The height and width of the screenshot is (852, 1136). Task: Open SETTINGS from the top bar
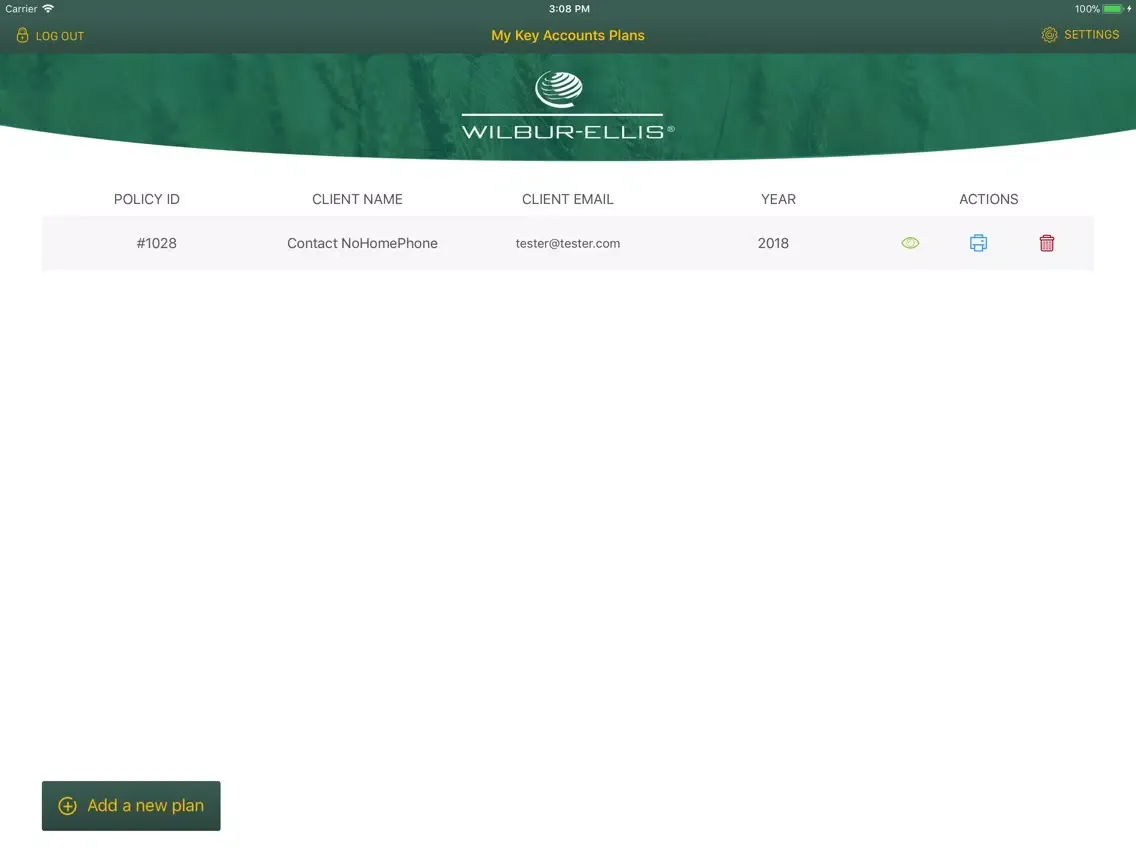[x=1080, y=35]
